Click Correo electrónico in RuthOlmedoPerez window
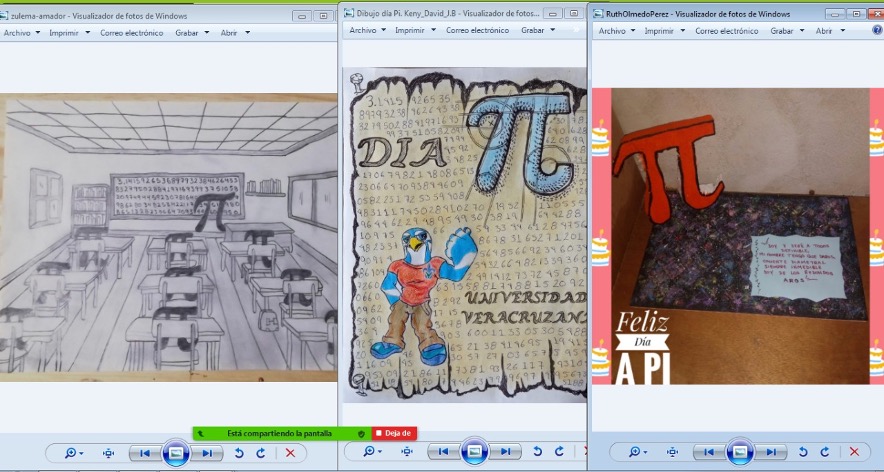This screenshot has width=884, height=472. [726, 31]
